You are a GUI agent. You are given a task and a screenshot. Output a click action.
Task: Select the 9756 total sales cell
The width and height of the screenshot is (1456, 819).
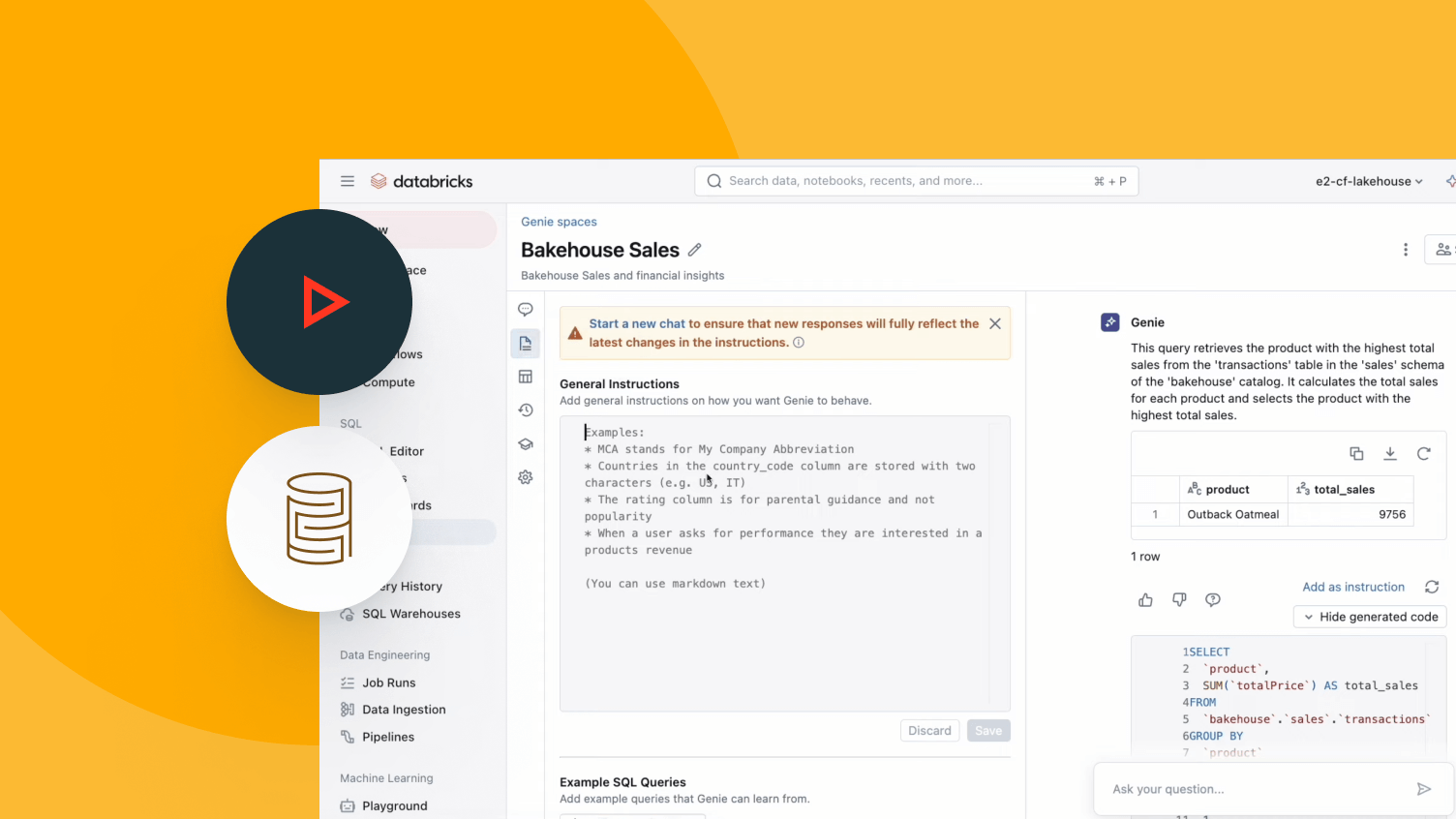tap(1350, 515)
